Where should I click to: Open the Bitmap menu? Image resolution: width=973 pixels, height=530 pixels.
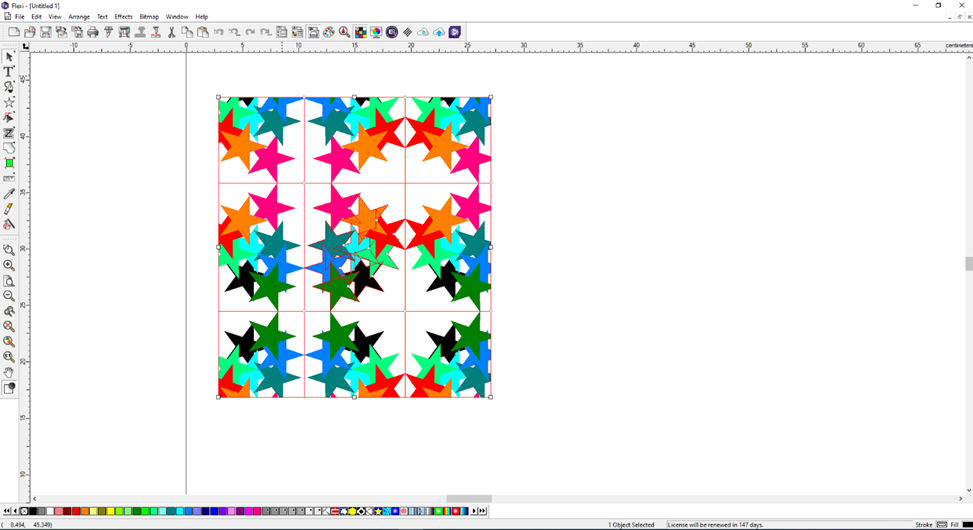149,17
